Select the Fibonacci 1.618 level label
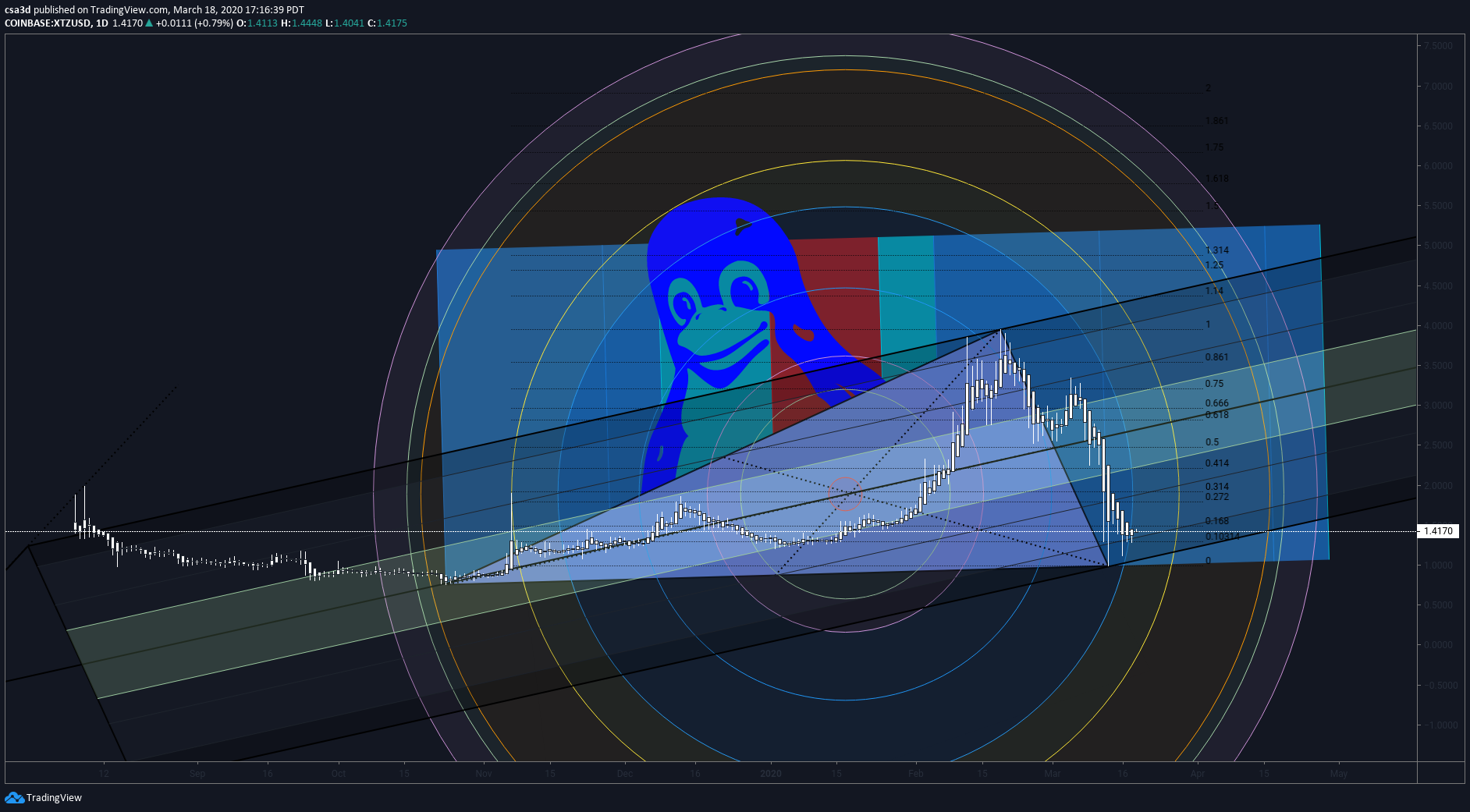The height and width of the screenshot is (812, 1470). tap(1216, 178)
